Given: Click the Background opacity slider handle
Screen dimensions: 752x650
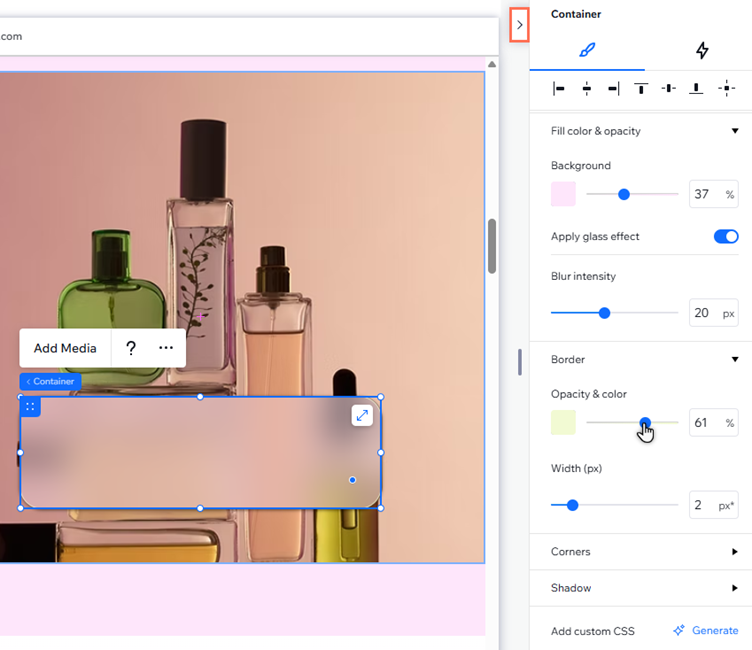Looking at the screenshot, I should click(623, 194).
